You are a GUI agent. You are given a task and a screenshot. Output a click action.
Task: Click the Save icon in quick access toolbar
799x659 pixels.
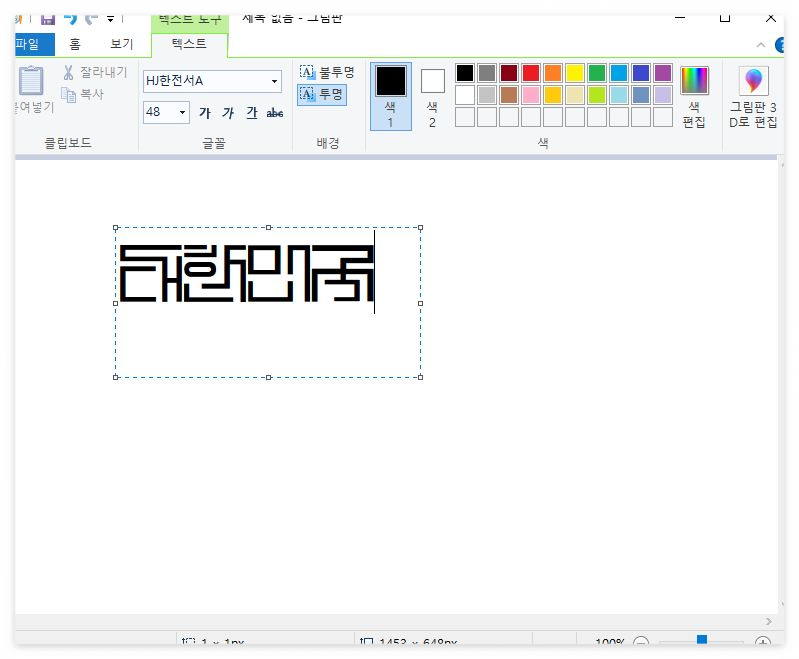coord(48,19)
